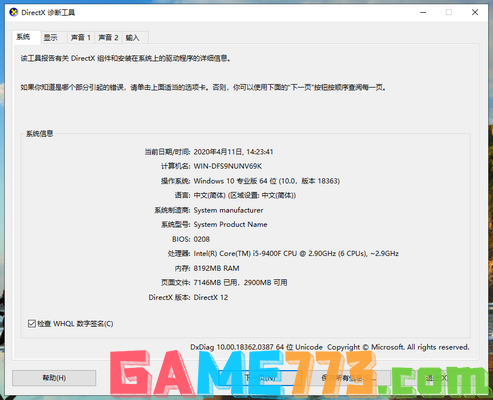Switch to the 显示 tab

coord(54,37)
